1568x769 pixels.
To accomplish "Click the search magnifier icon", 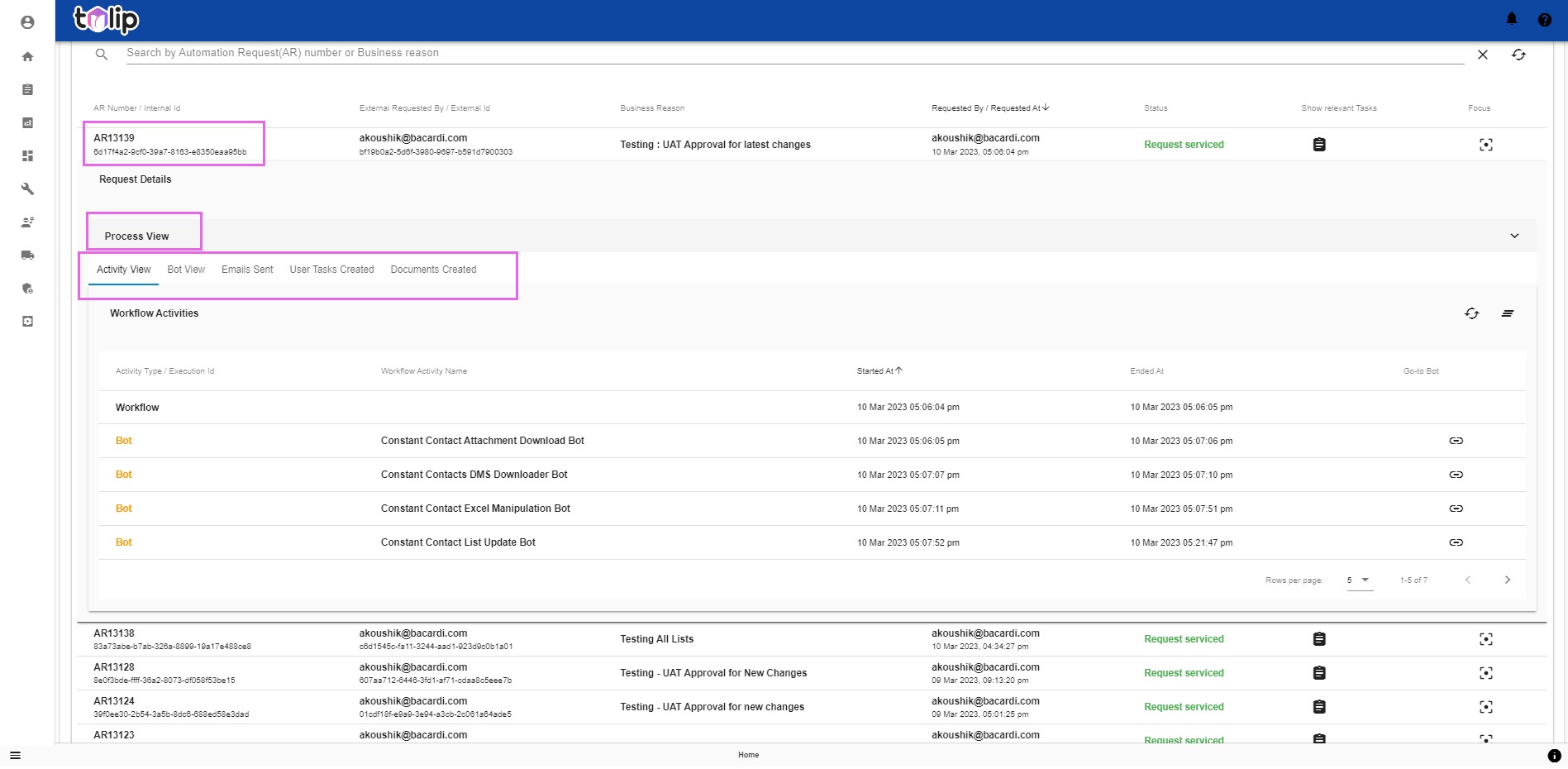I will (x=102, y=55).
